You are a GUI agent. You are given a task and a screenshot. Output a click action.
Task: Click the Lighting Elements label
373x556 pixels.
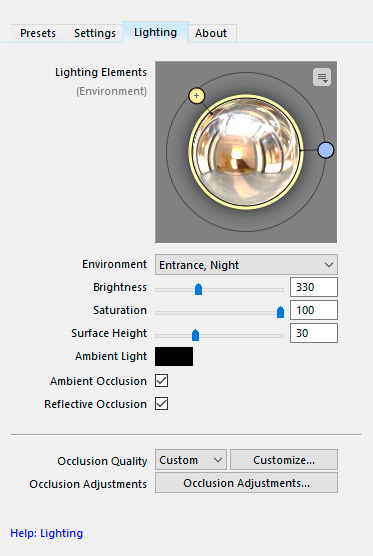[101, 72]
